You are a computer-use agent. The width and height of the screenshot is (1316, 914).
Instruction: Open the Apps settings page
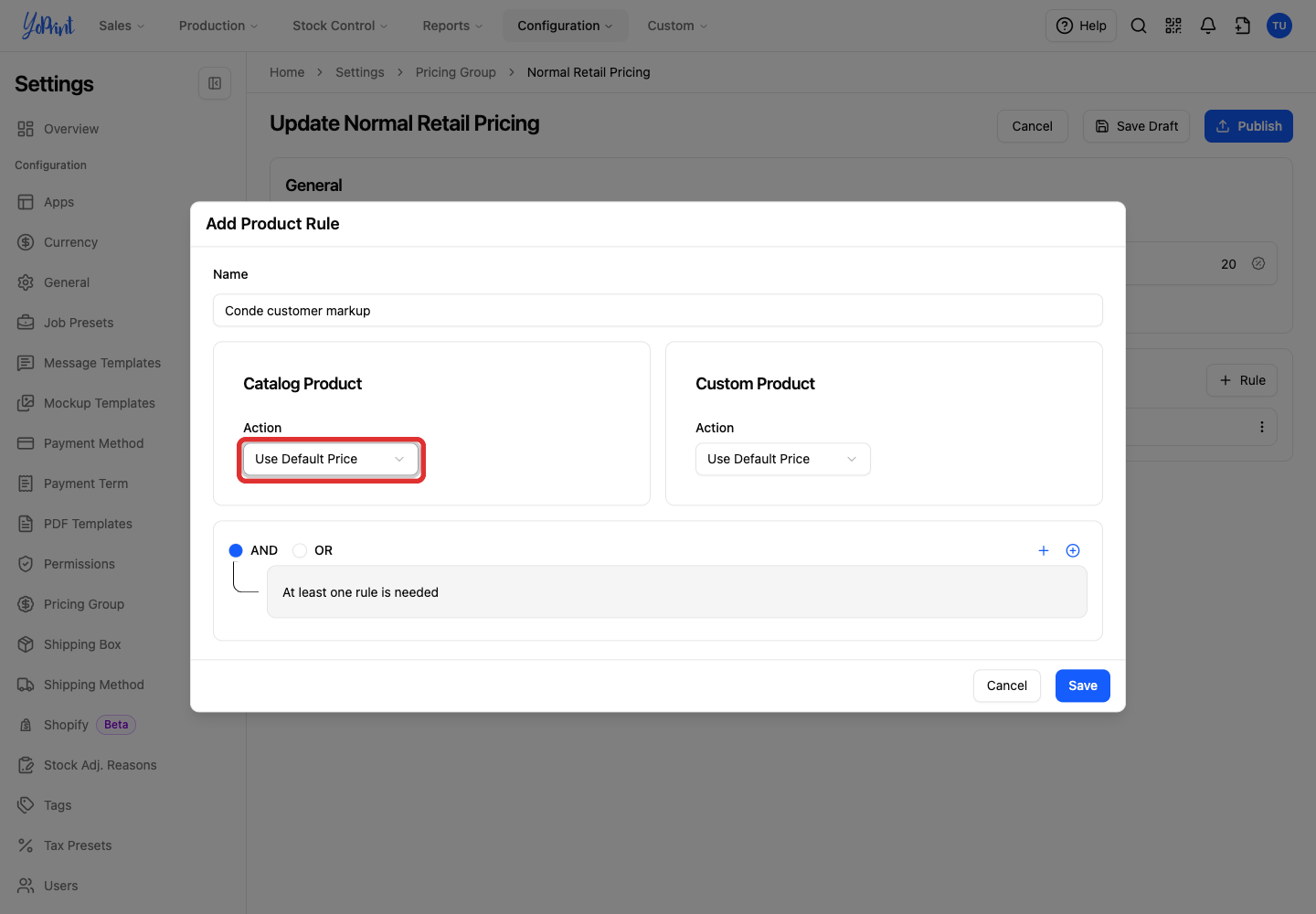[58, 202]
